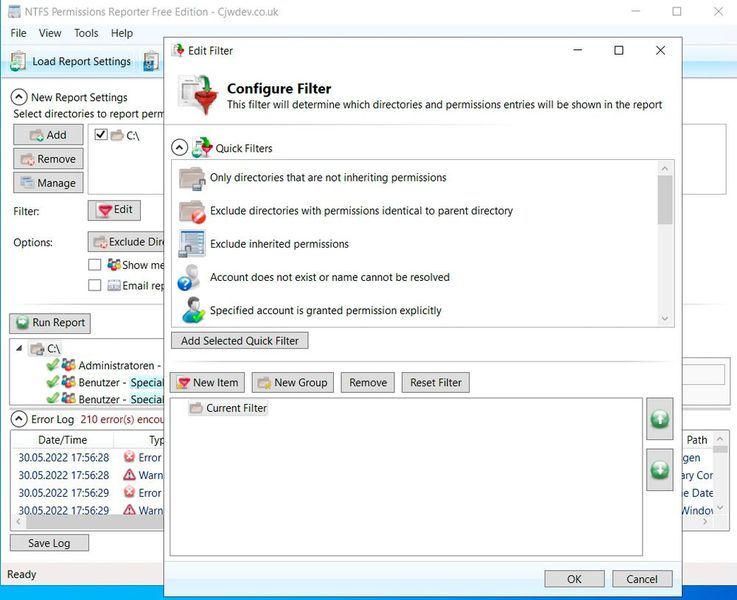Click the Quick Filters scrollbar up arrow
The width and height of the screenshot is (737, 600).
click(x=665, y=168)
